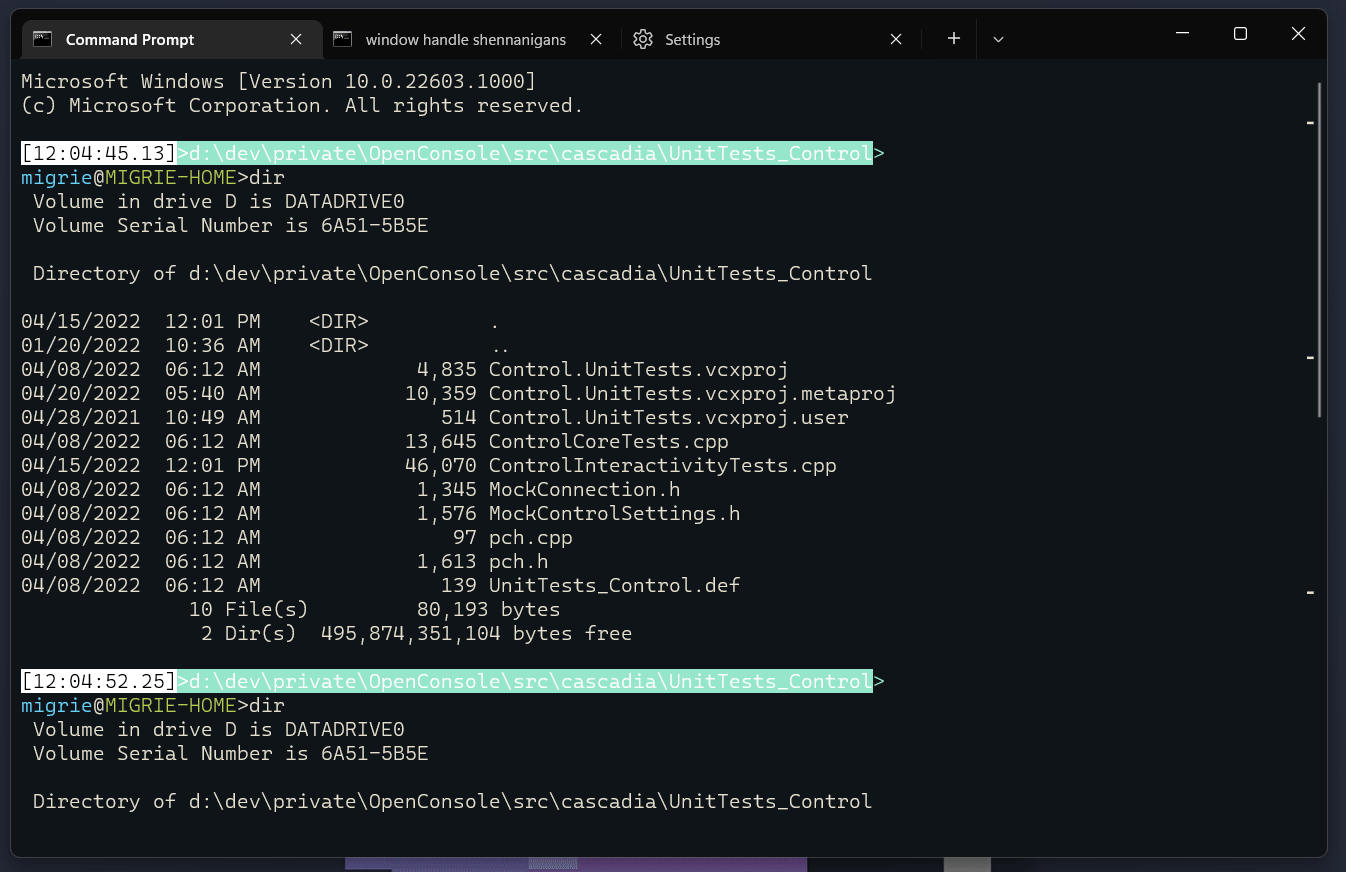Minimize the Terminal window
Image resolution: width=1346 pixels, height=872 pixels.
click(x=1182, y=34)
